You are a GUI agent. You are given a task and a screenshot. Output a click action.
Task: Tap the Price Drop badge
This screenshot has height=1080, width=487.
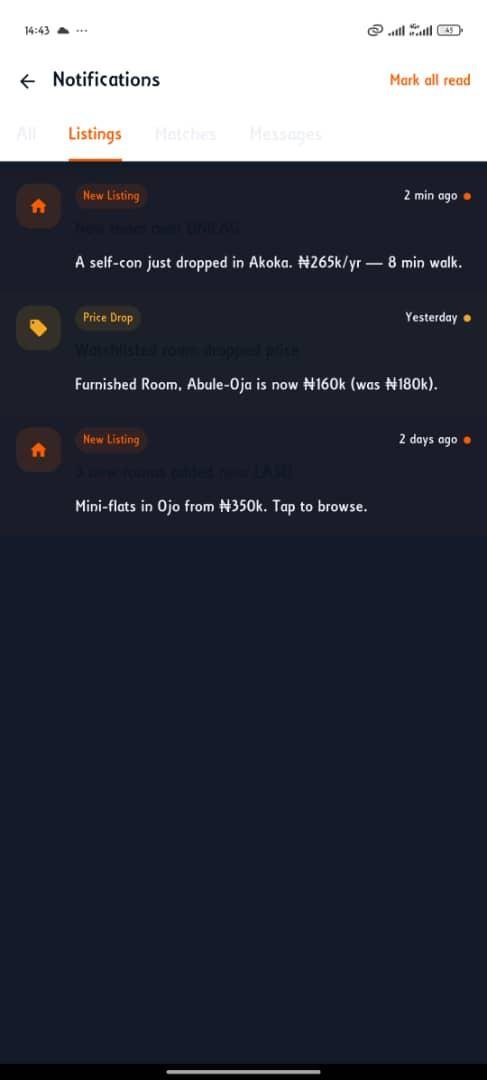(x=108, y=318)
